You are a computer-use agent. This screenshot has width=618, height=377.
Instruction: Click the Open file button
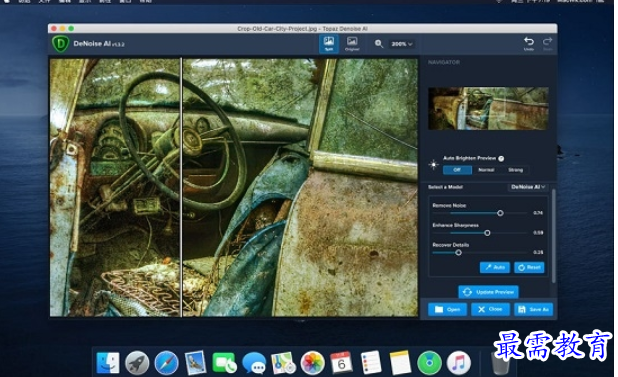[x=447, y=309]
